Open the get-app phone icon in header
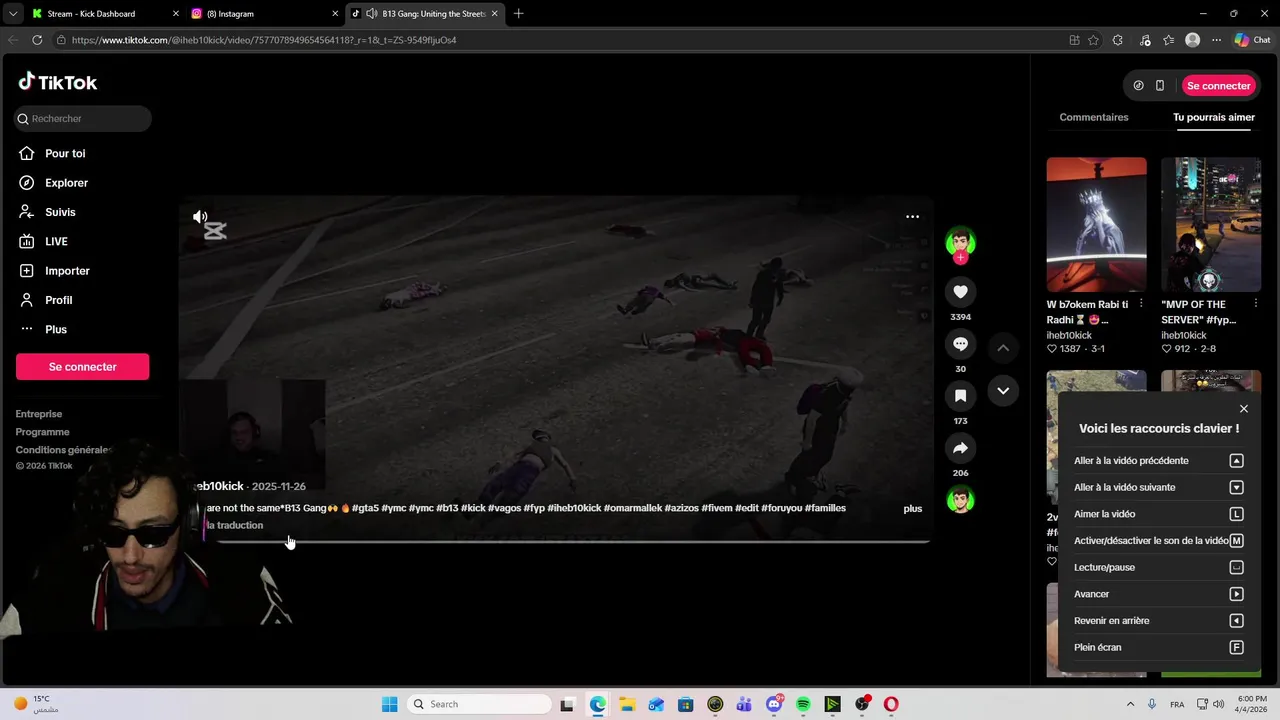1280x720 pixels. (1159, 86)
